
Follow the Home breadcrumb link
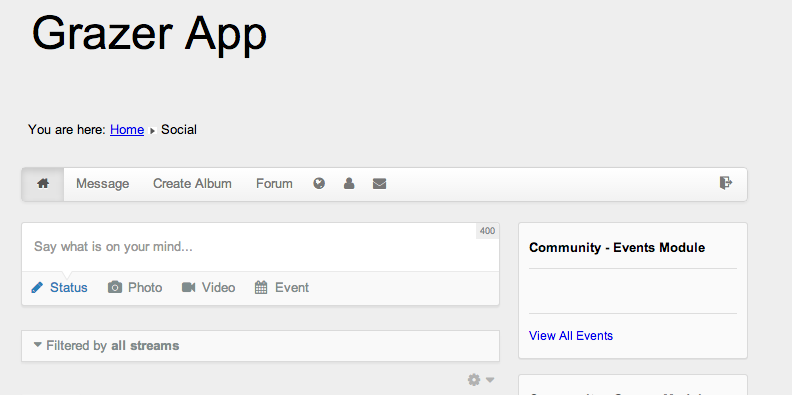coord(127,130)
